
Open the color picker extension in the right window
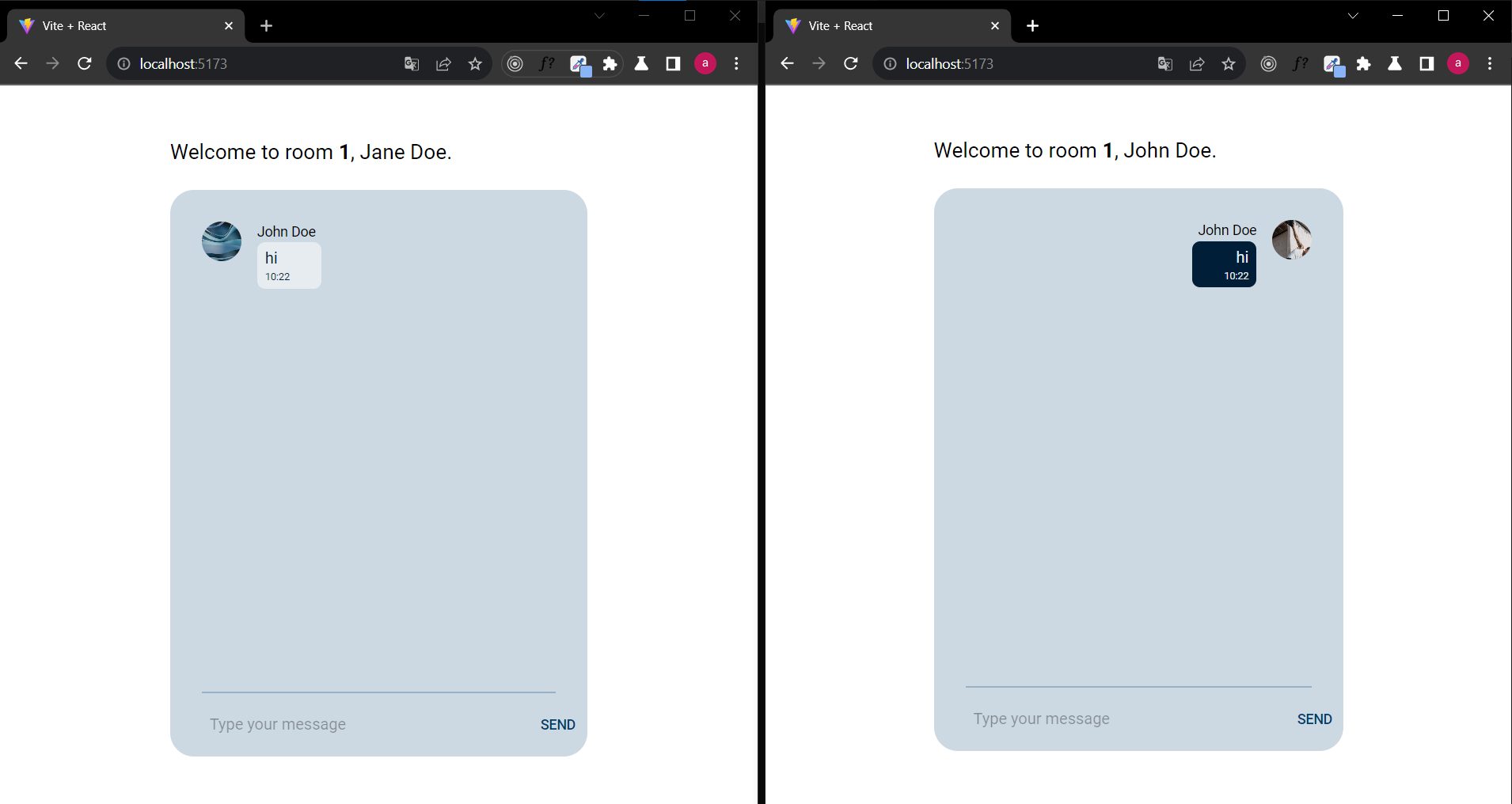[1333, 65]
